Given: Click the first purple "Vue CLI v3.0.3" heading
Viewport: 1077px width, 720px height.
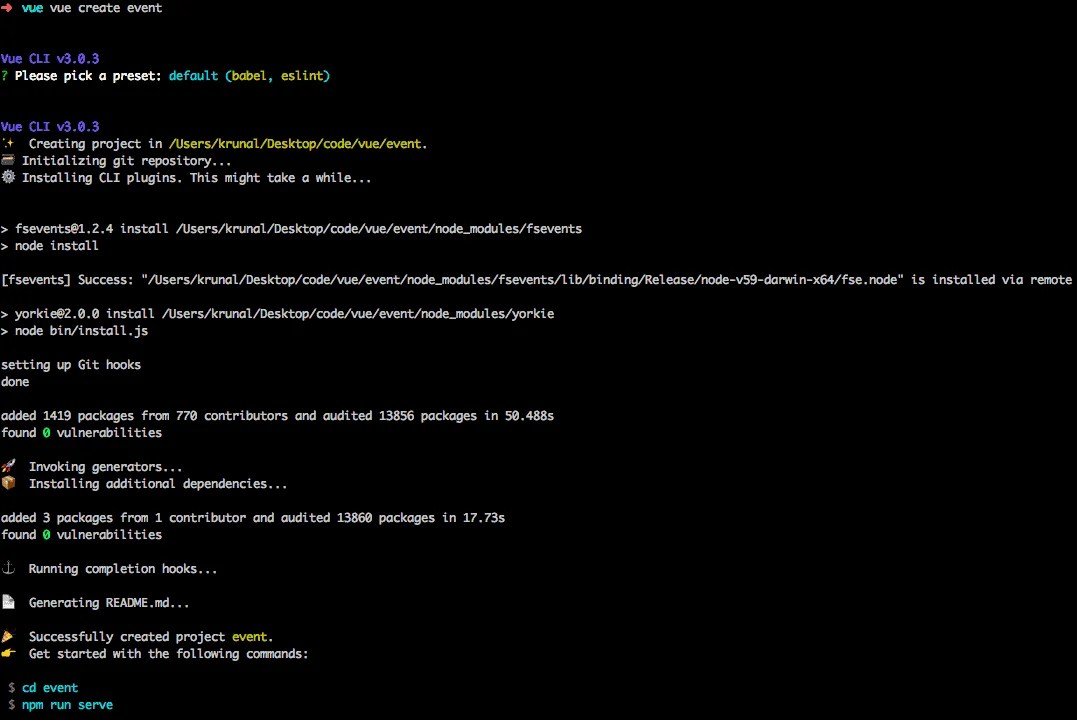Looking at the screenshot, I should 50,59.
